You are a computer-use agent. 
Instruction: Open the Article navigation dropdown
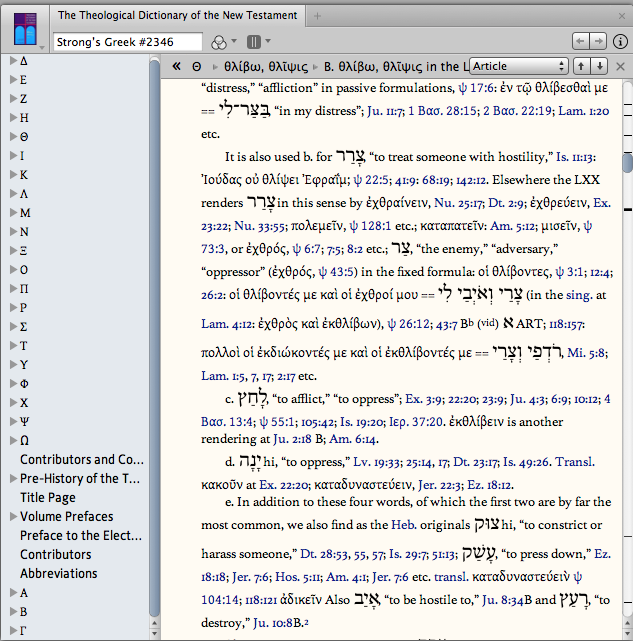[519, 66]
